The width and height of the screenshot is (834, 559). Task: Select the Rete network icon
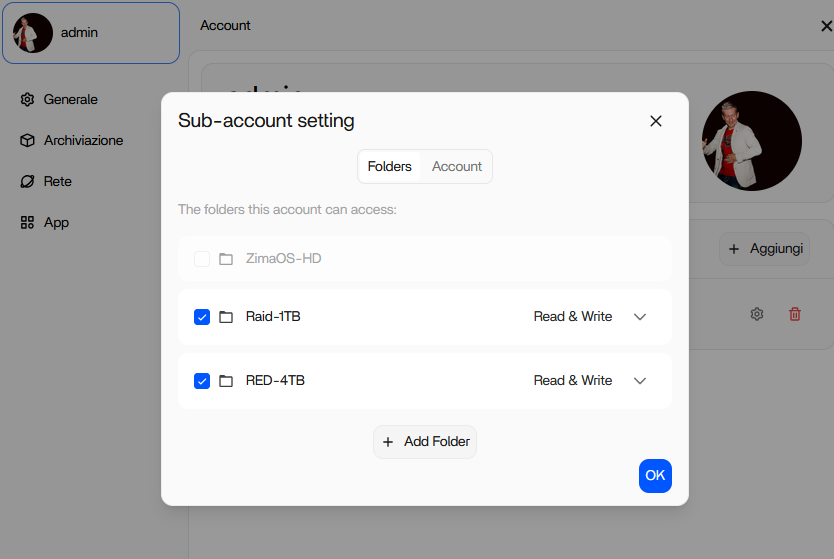click(x=27, y=182)
